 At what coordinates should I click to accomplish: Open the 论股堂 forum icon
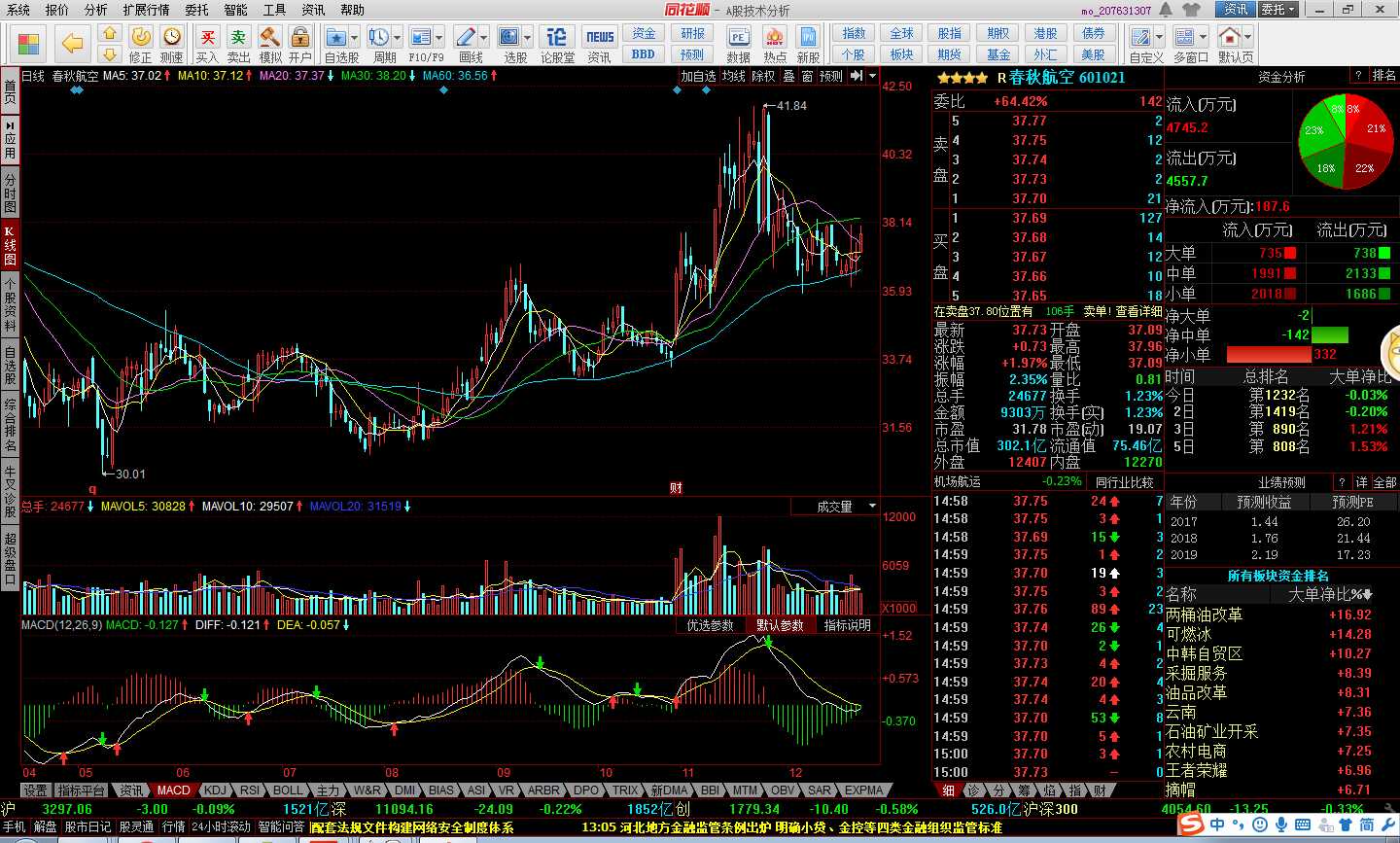pyautogui.click(x=557, y=44)
